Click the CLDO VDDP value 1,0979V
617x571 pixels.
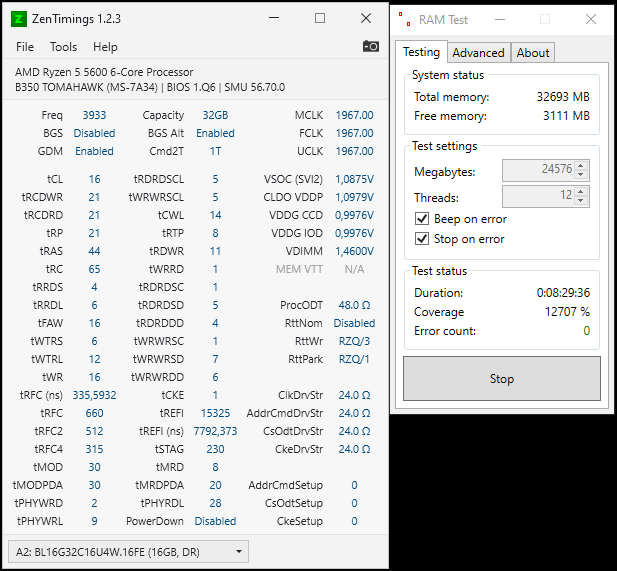point(354,197)
